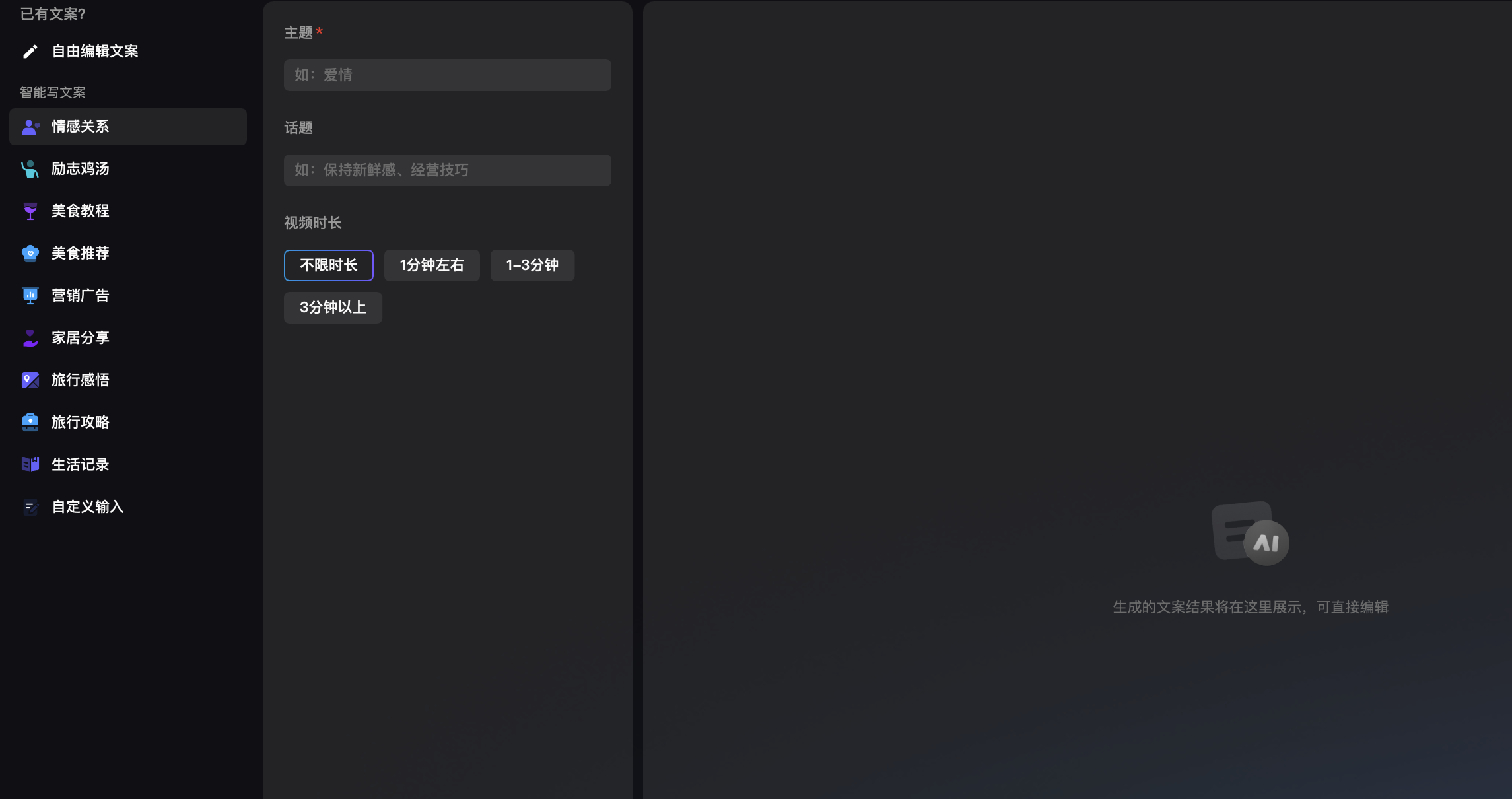Go to 营销广告 copywriting template
The height and width of the screenshot is (799, 1512).
pos(81,296)
